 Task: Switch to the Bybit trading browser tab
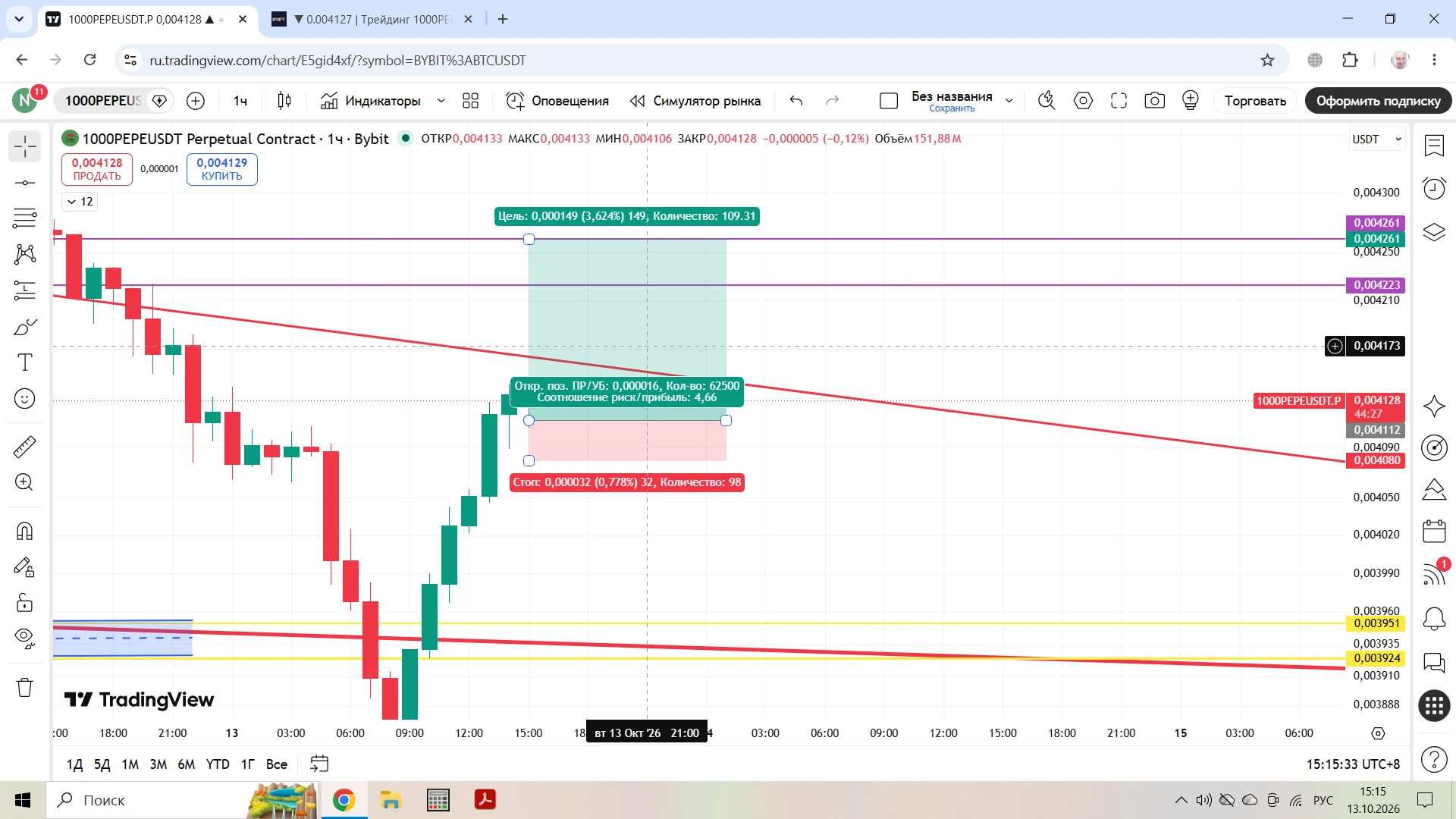click(x=372, y=19)
